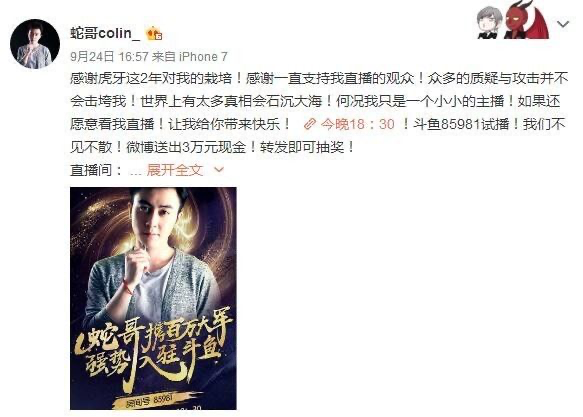Open the 今晚18:30 hyperlink text
This screenshot has width=583, height=417.
pos(357,124)
